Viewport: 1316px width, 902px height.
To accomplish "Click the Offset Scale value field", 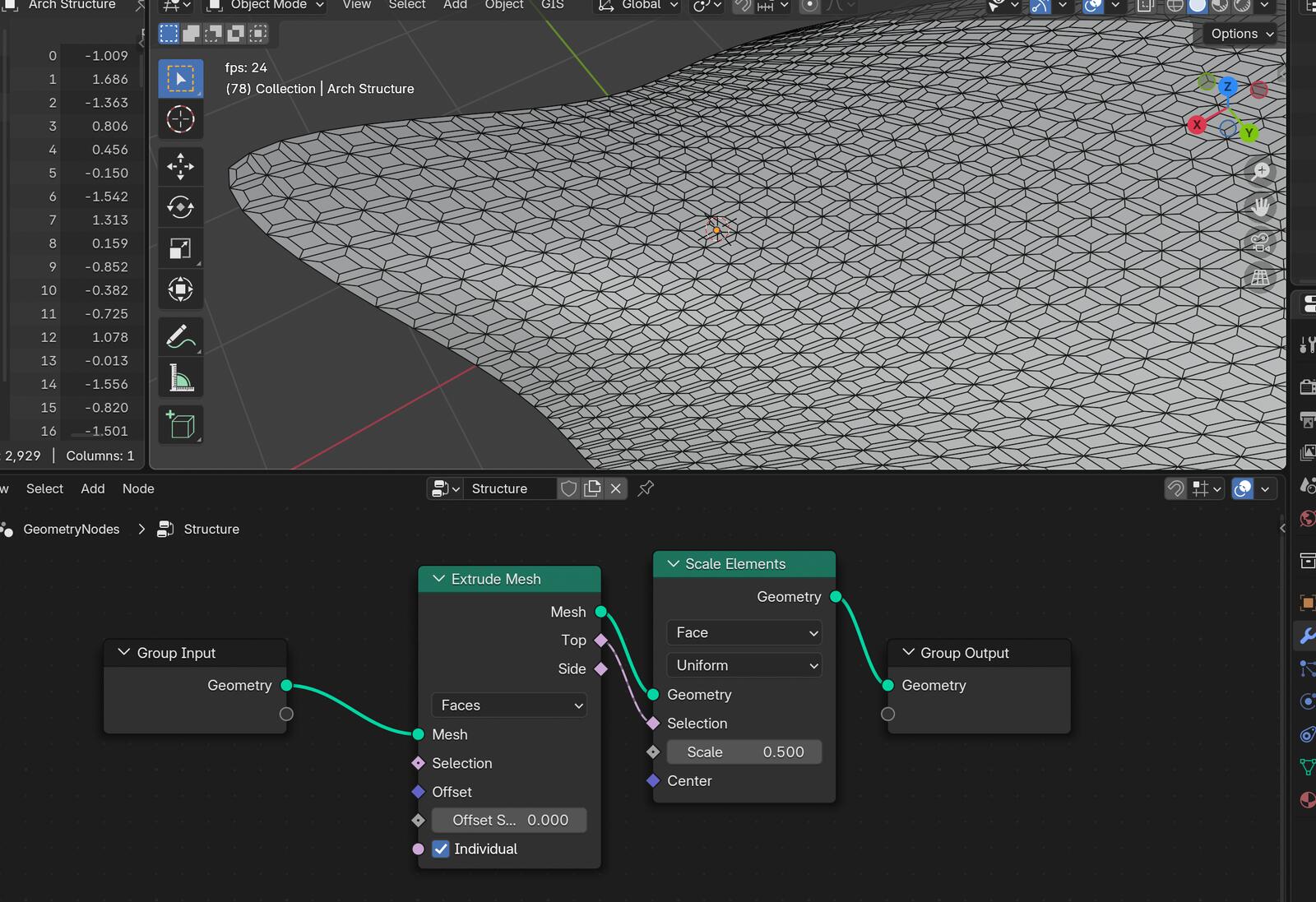I will point(509,820).
